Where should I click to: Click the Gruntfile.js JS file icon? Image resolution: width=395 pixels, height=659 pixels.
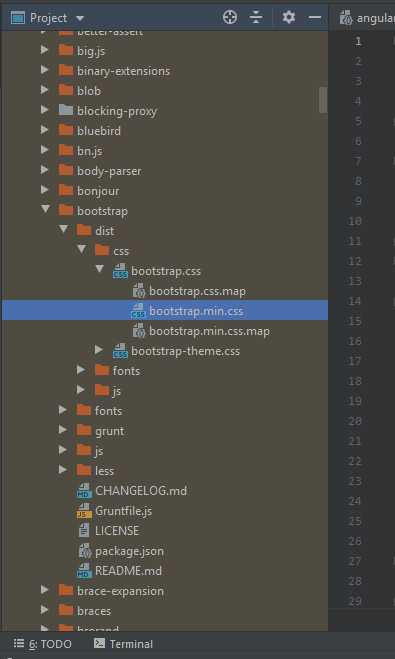(84, 511)
